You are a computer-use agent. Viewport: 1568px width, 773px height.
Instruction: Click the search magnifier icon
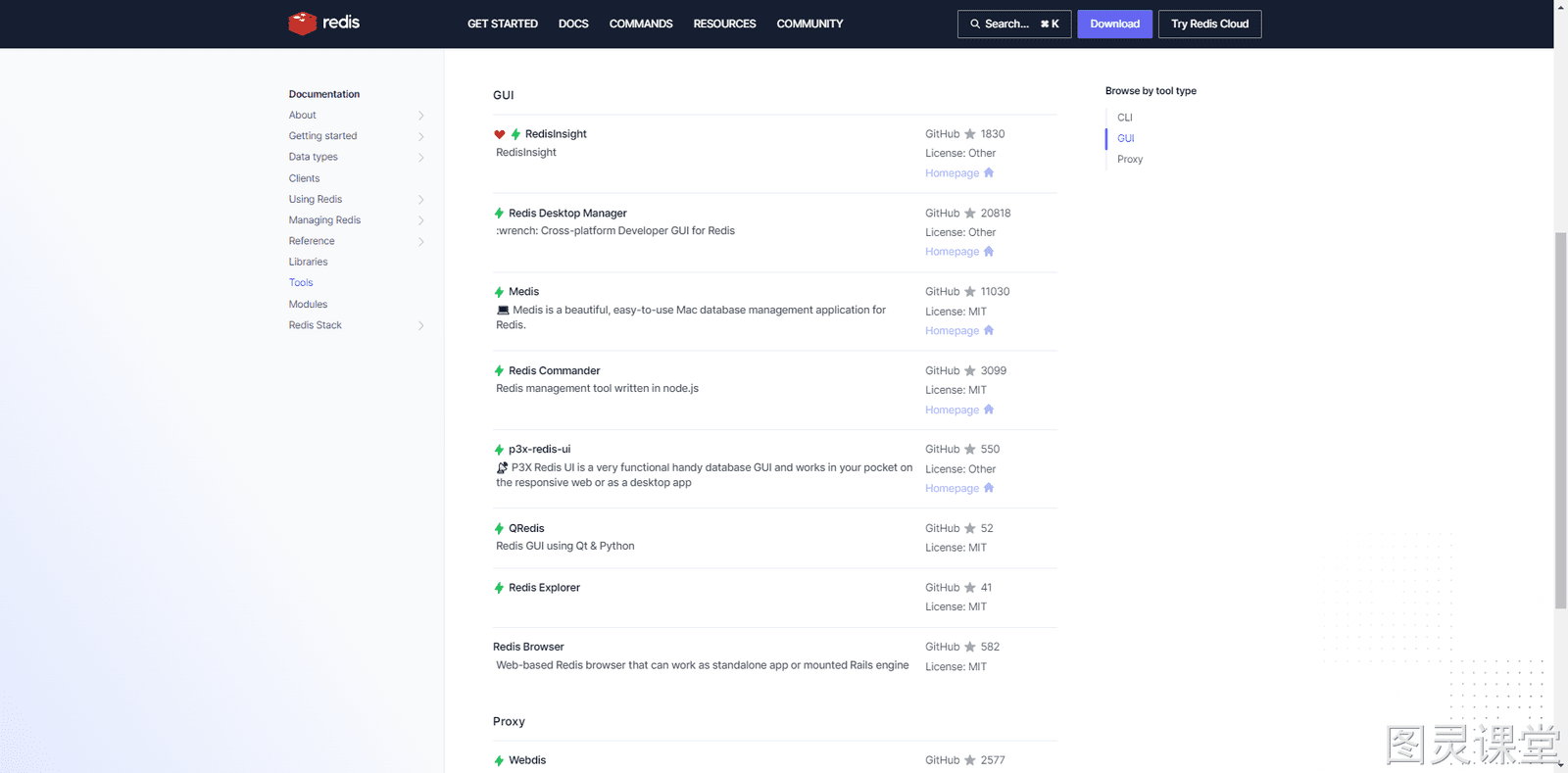975,24
